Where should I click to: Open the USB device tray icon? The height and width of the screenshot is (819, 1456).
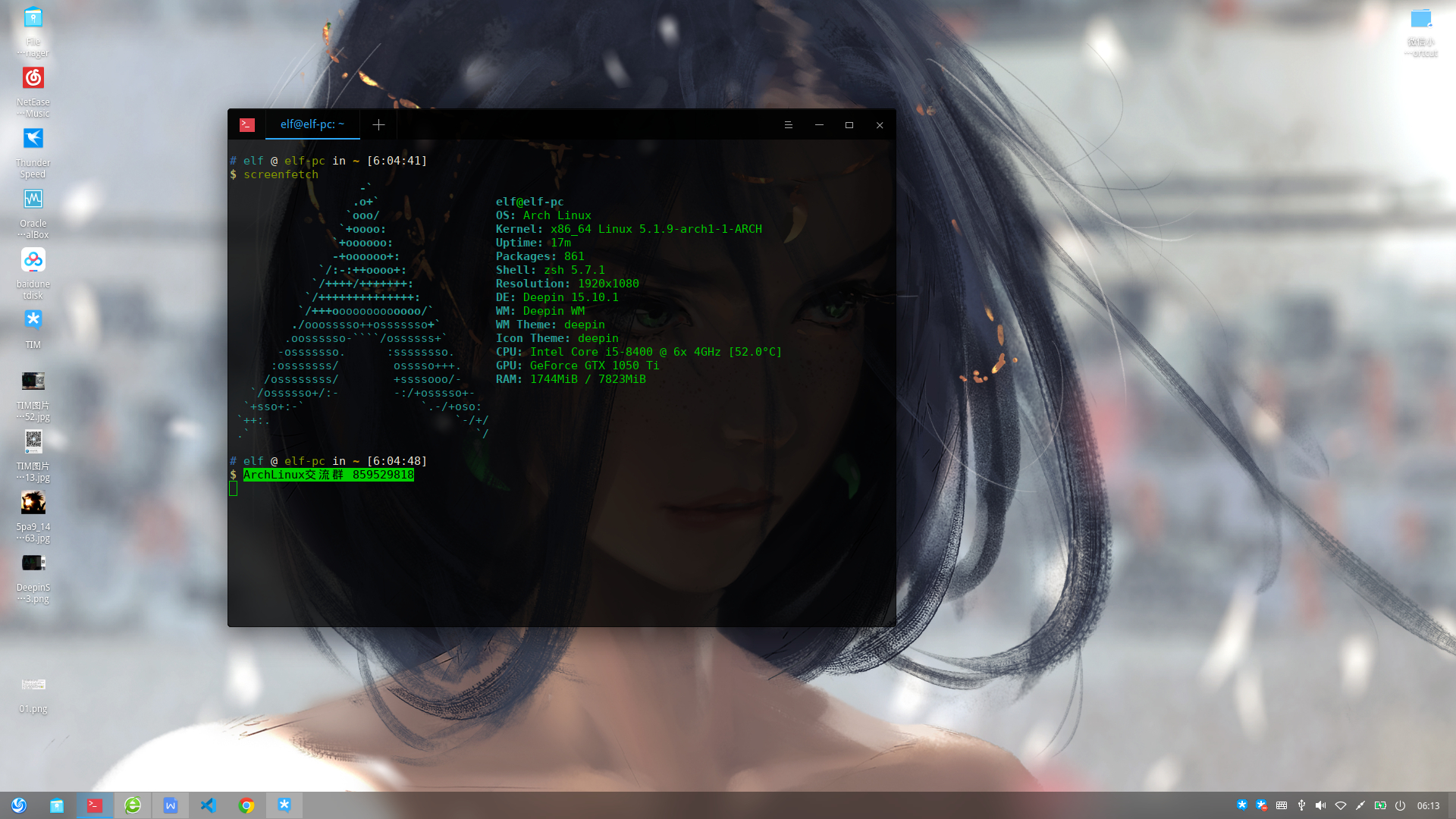[x=1301, y=805]
